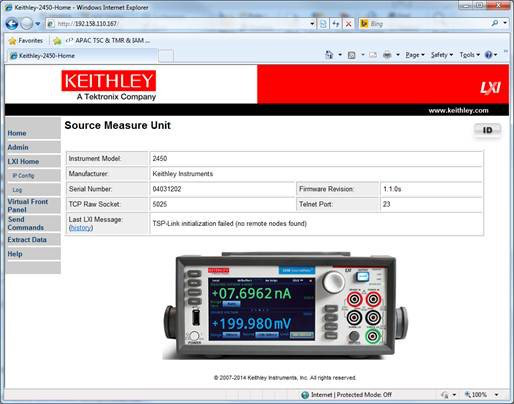The image size is (514, 404).
Task: Open the search provider dropdown arrow
Action: pos(505,23)
